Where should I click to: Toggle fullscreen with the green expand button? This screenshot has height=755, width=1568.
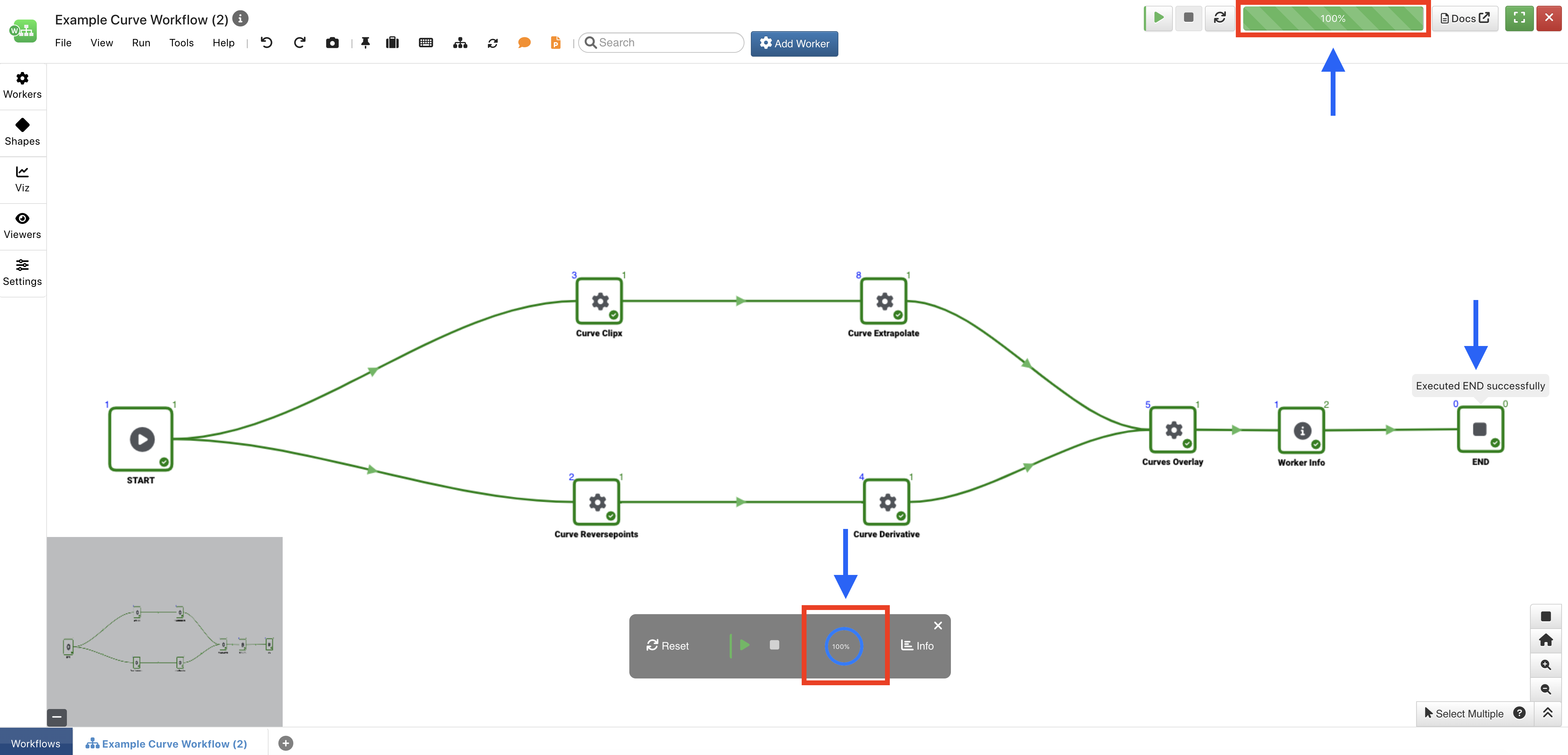click(x=1519, y=18)
